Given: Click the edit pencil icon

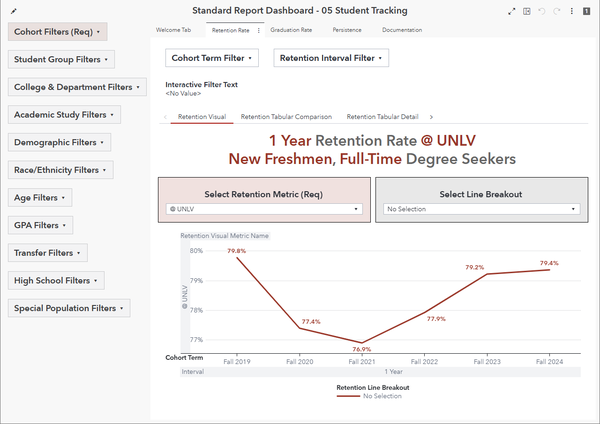Looking at the screenshot, I should coord(14,11).
